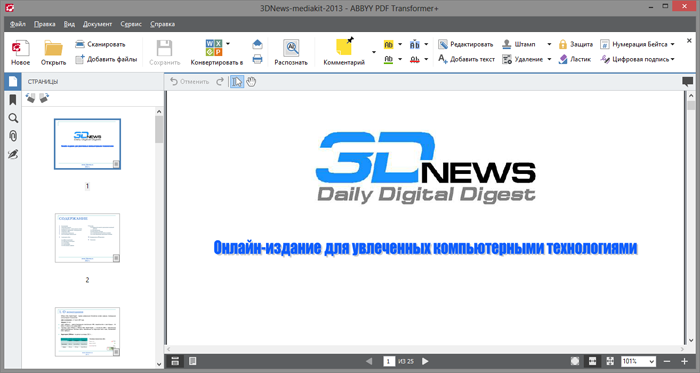Add a sticky note Комментарий
The height and width of the screenshot is (373, 700).
point(344,53)
